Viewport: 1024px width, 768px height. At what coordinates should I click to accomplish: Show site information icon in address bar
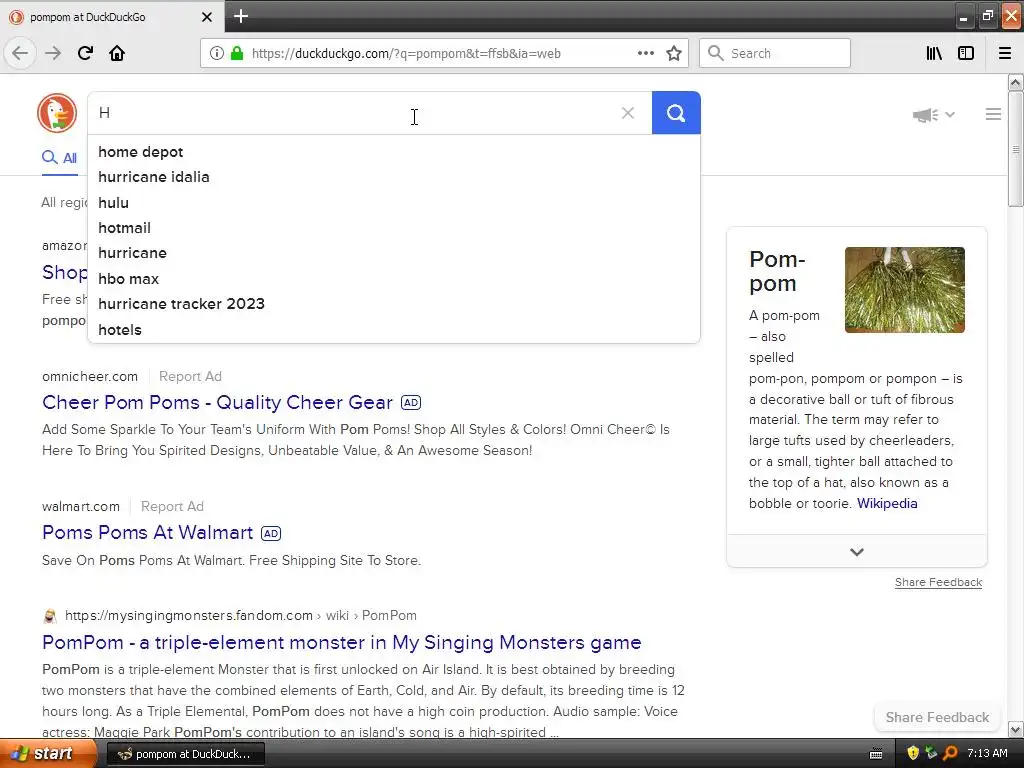click(216, 53)
